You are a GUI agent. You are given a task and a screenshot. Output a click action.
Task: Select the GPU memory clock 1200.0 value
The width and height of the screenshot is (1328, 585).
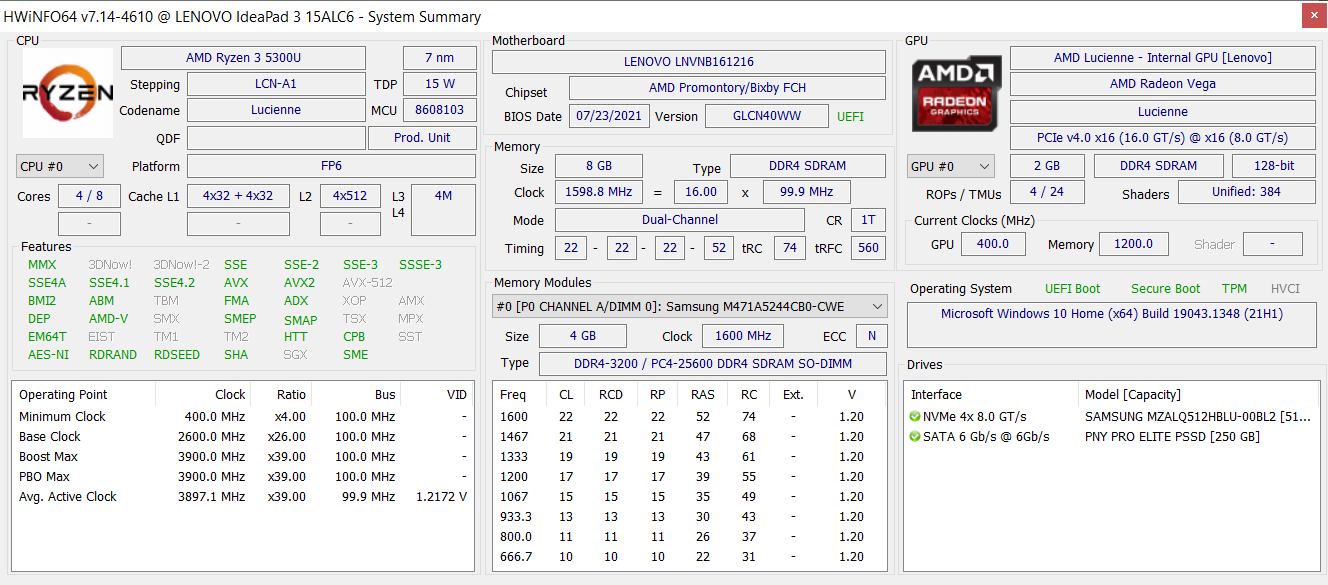1134,244
